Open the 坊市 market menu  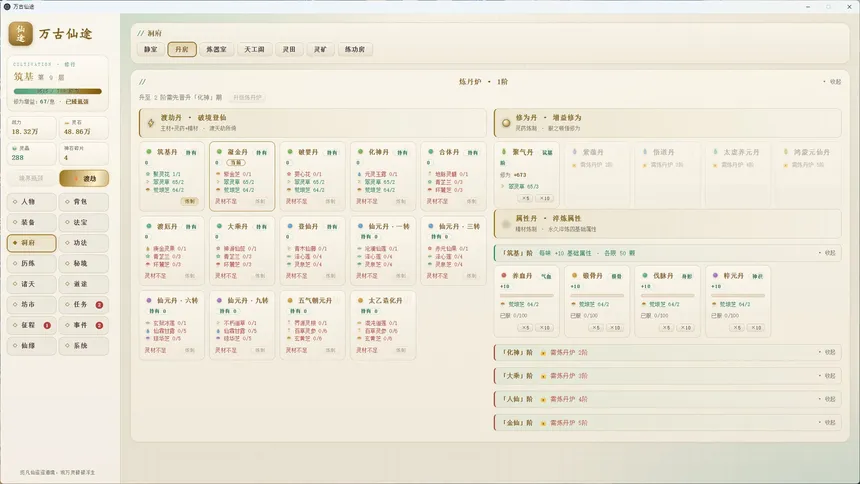point(32,305)
